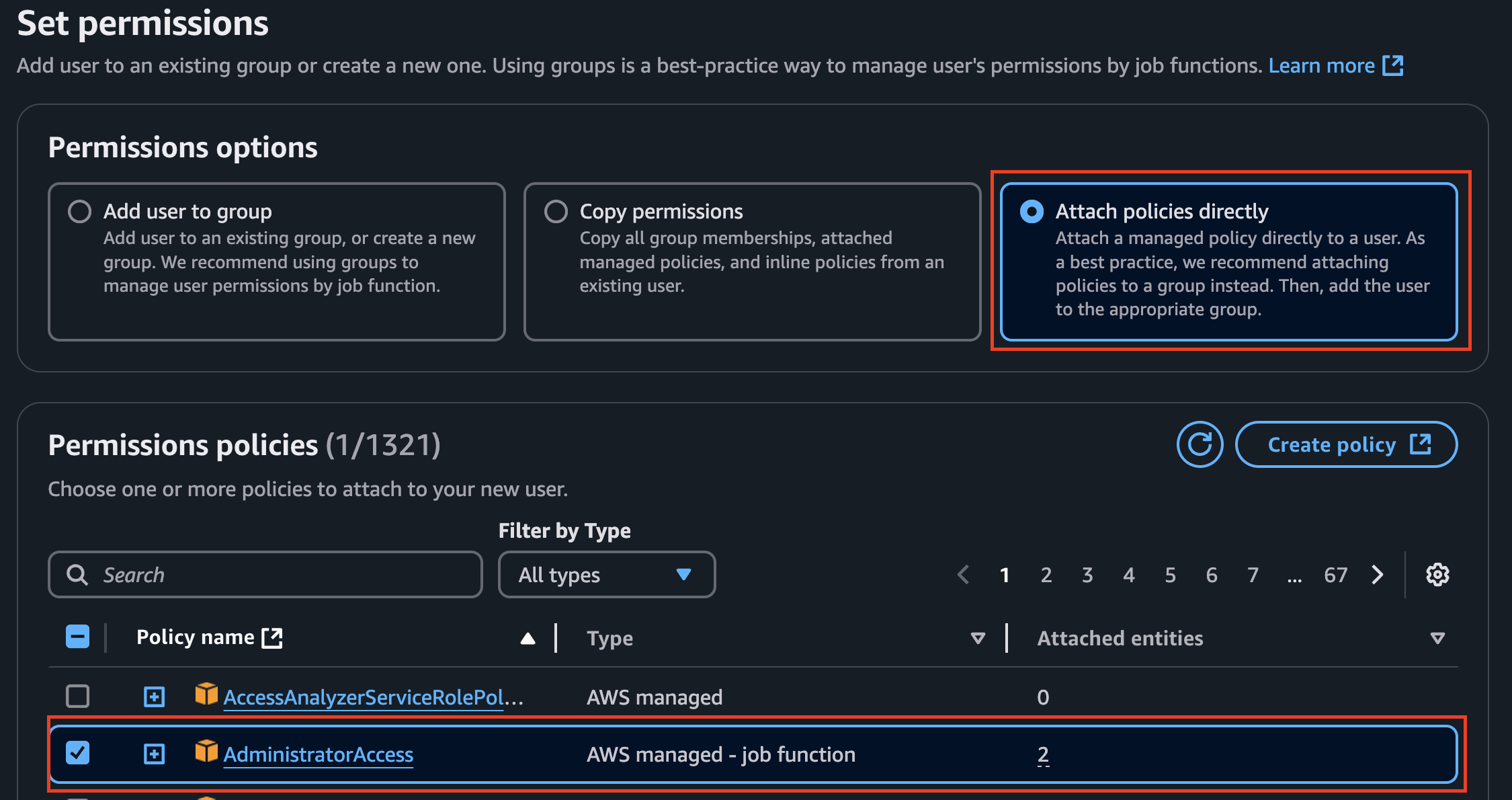Uncheck the AdministratorAccess policy checkbox
The width and height of the screenshot is (1512, 800).
tap(78, 753)
